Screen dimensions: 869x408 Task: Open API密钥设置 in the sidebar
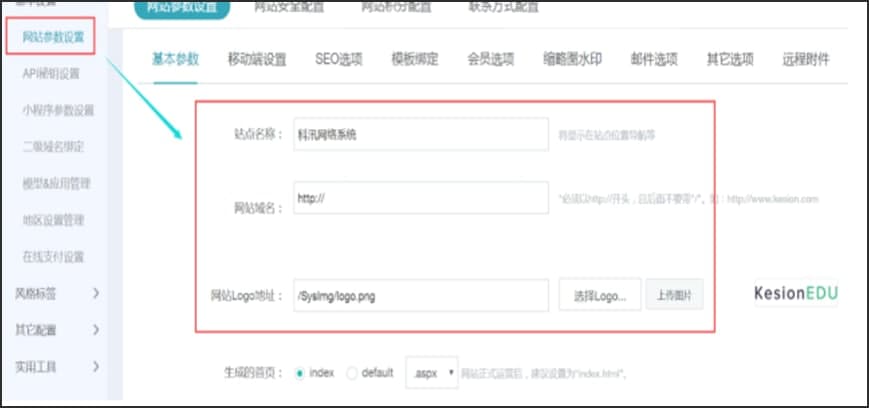click(51, 74)
